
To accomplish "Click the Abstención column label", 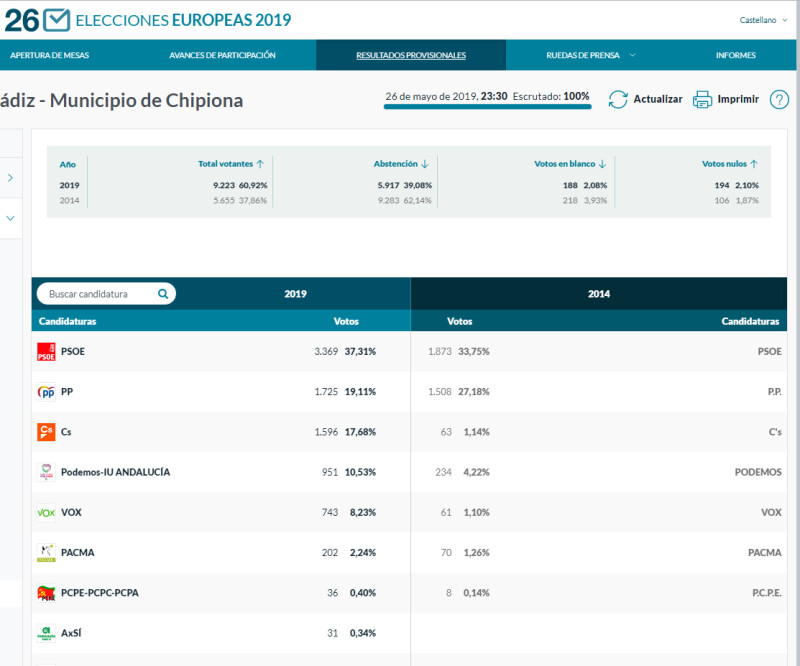I will tap(395, 164).
